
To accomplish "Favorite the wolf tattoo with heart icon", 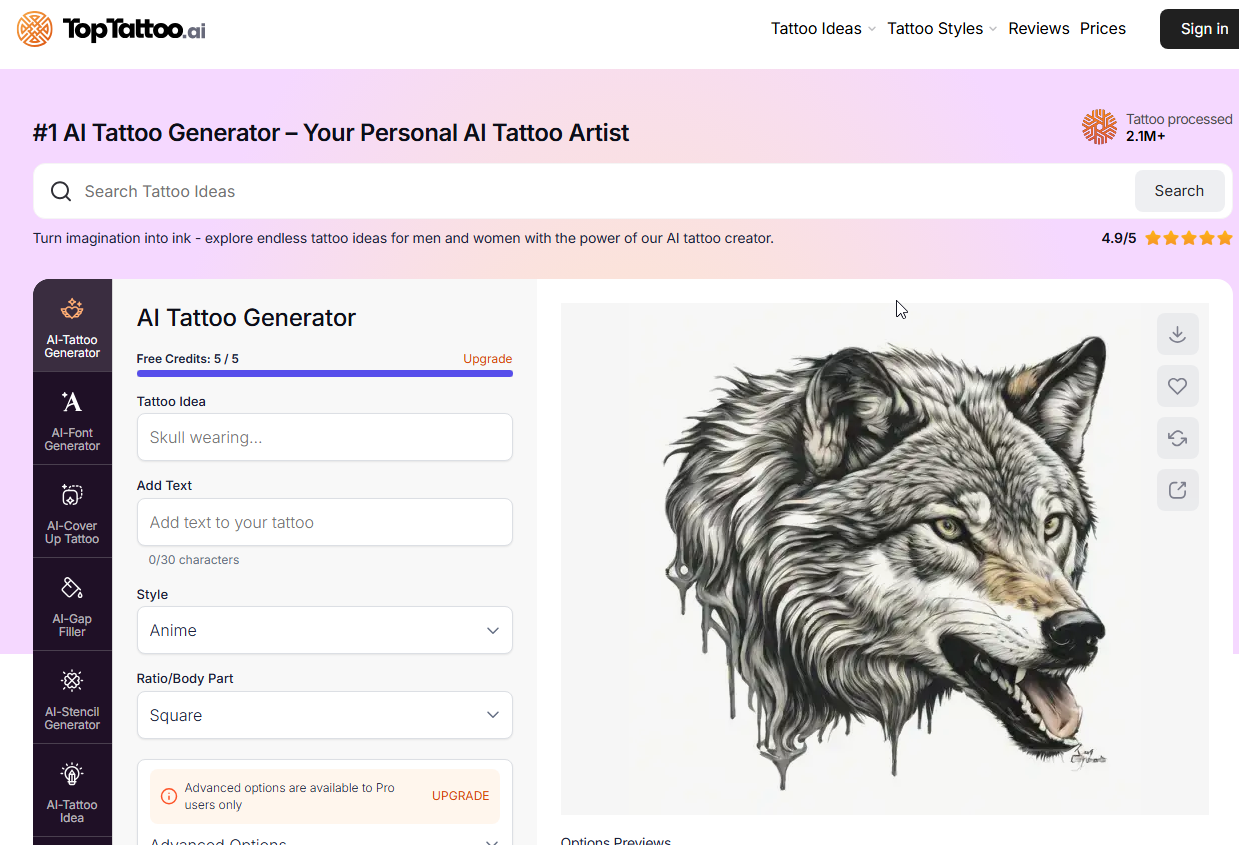I will point(1177,386).
